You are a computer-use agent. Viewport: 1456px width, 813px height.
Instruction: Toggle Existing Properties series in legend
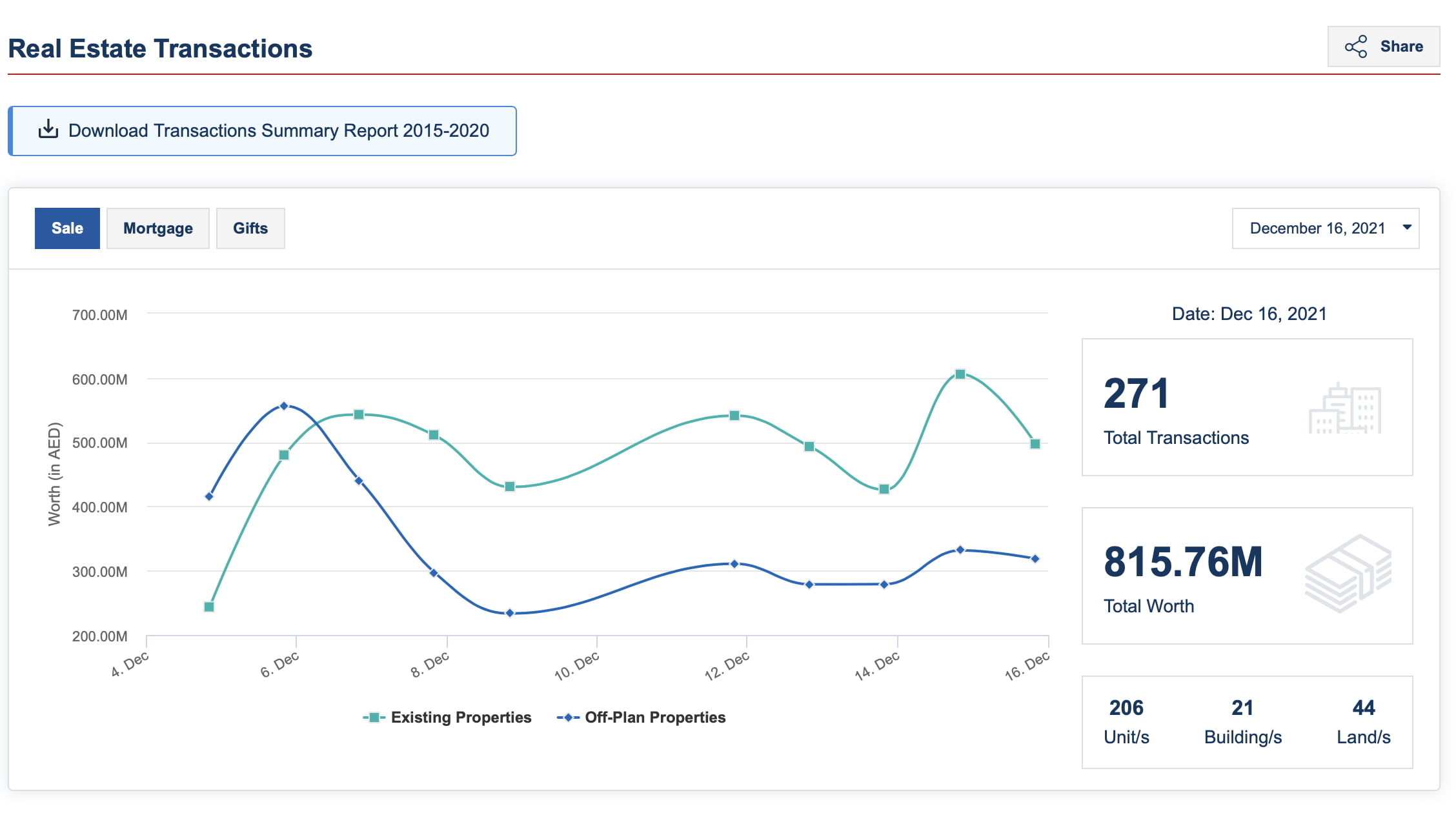(x=447, y=718)
